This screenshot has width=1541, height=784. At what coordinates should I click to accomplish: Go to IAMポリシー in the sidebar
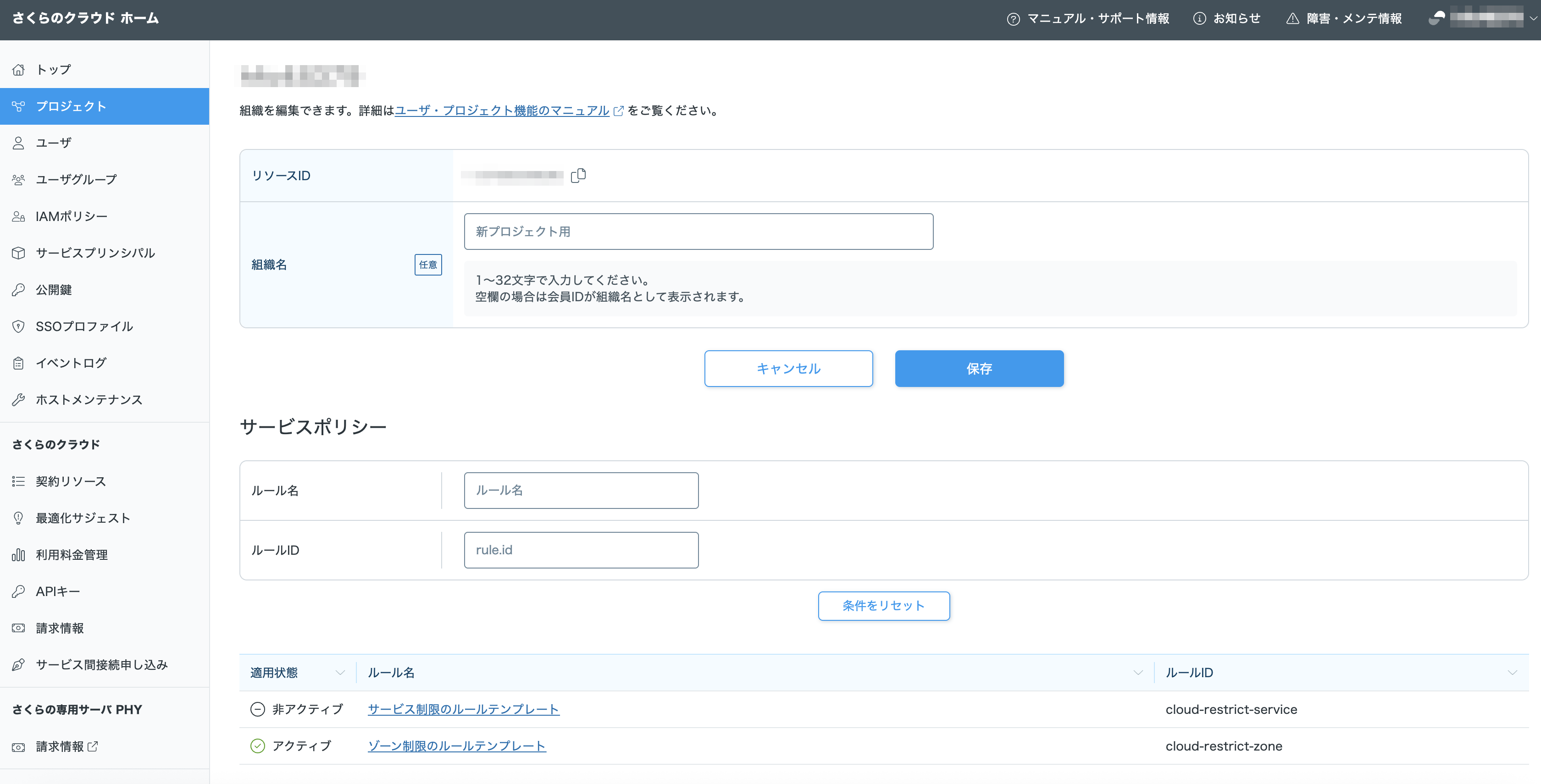coord(71,216)
